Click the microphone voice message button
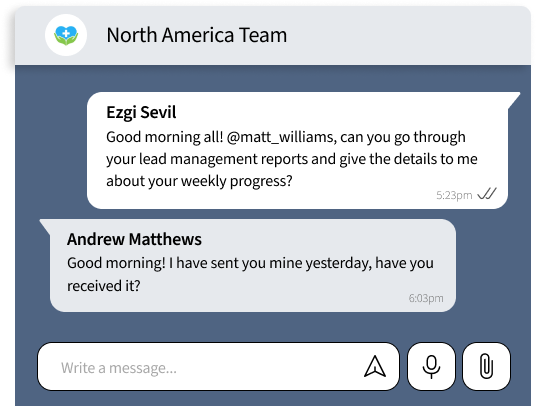 point(431,367)
